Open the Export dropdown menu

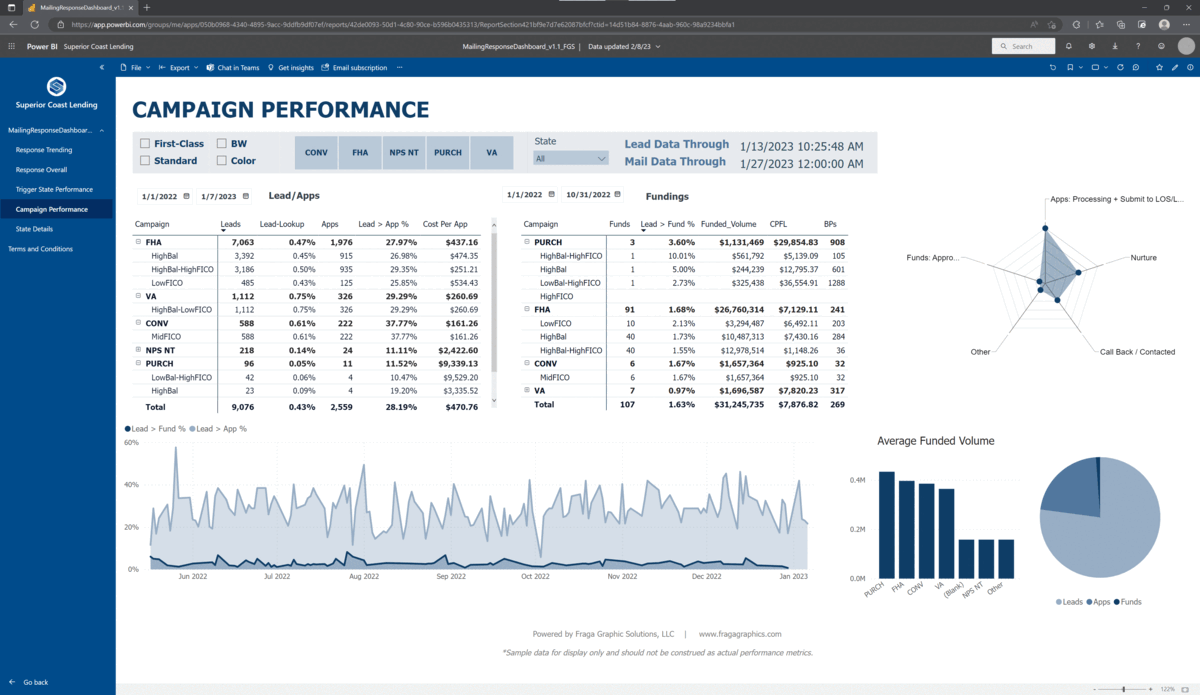[x=179, y=67]
